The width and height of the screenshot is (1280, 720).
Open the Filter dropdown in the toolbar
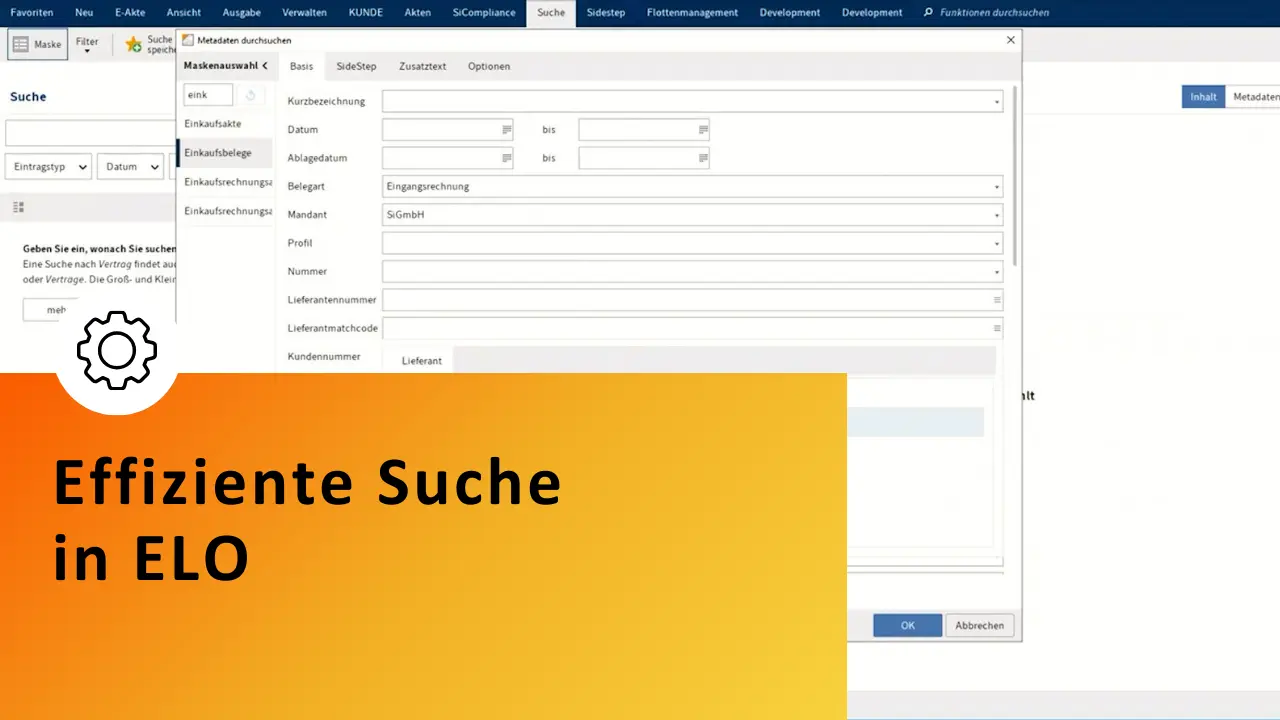[87, 44]
